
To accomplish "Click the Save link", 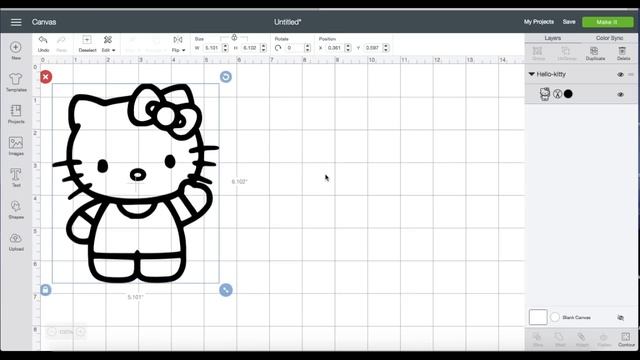I will coord(569,22).
